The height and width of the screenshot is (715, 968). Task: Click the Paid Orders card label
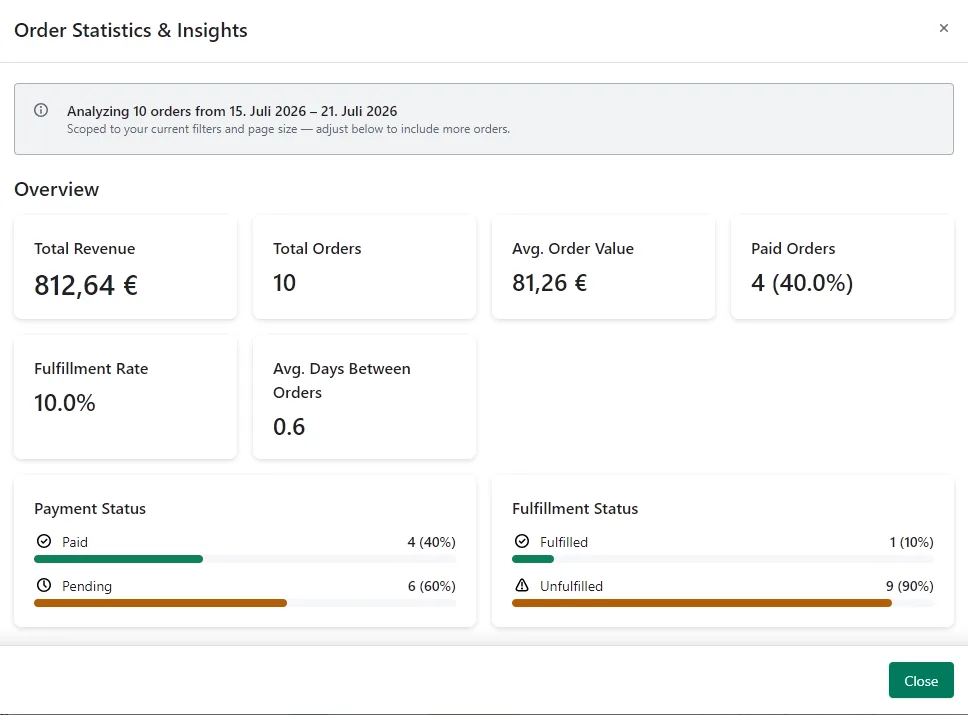point(793,248)
